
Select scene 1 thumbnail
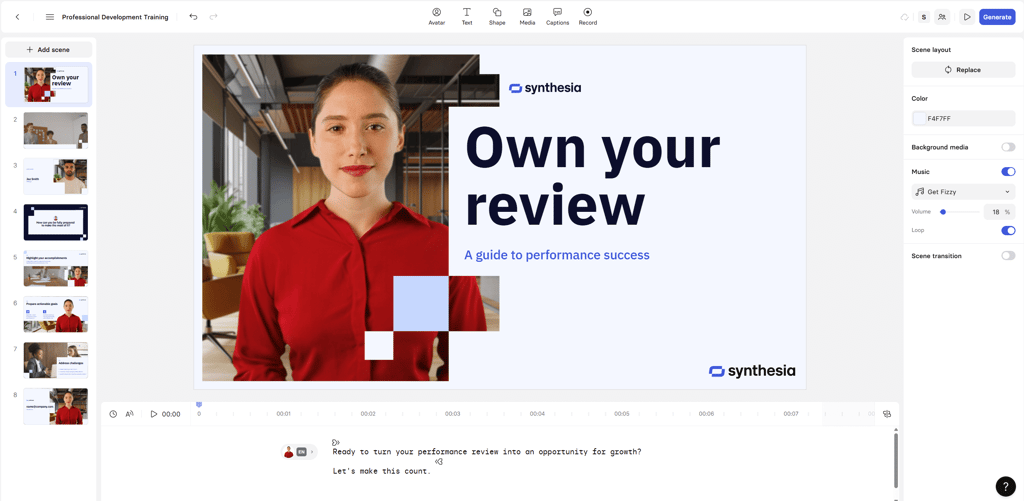click(56, 84)
